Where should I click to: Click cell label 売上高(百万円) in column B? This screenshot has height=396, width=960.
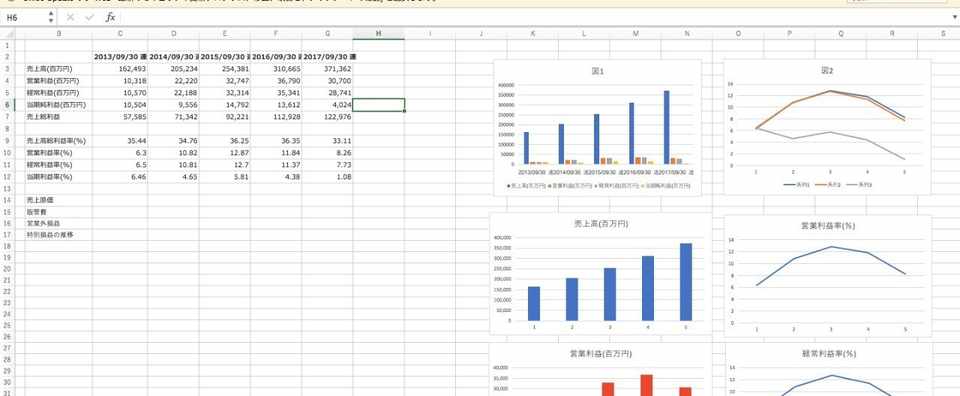click(50, 69)
